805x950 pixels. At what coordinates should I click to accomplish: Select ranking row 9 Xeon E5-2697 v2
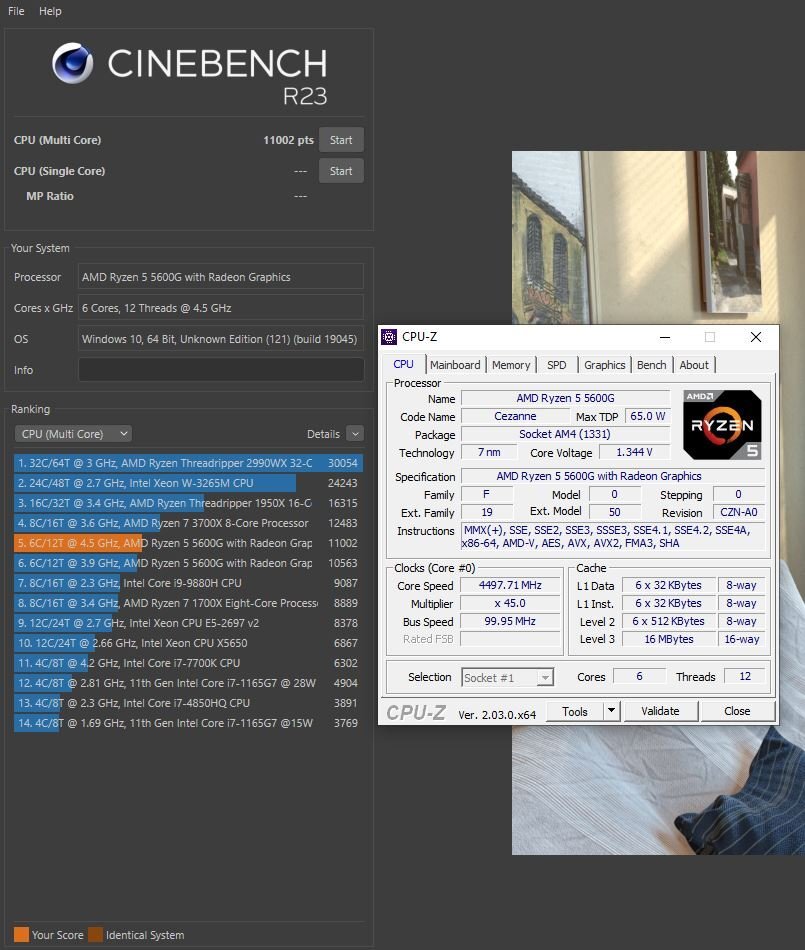[x=188, y=623]
